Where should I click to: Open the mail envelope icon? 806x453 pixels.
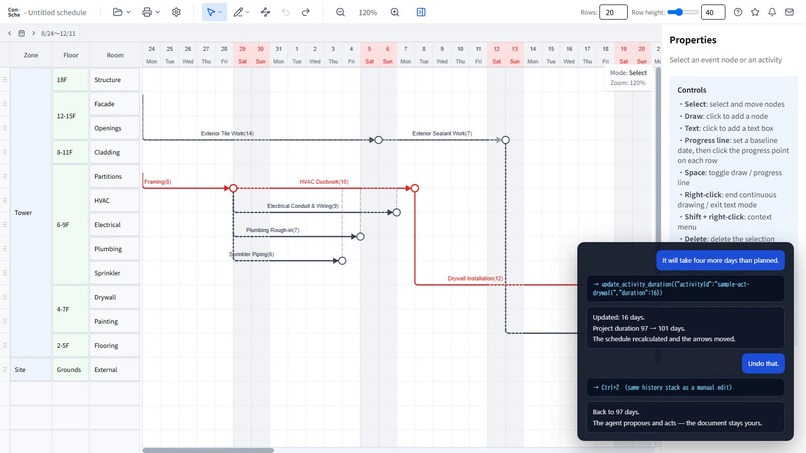[x=790, y=12]
